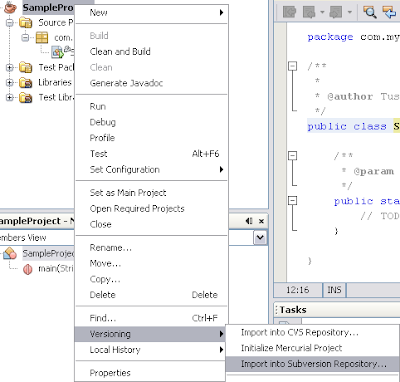Choose Import into Subversion Repository...
Image resolution: width=400 pixels, height=382 pixels.
(x=312, y=364)
